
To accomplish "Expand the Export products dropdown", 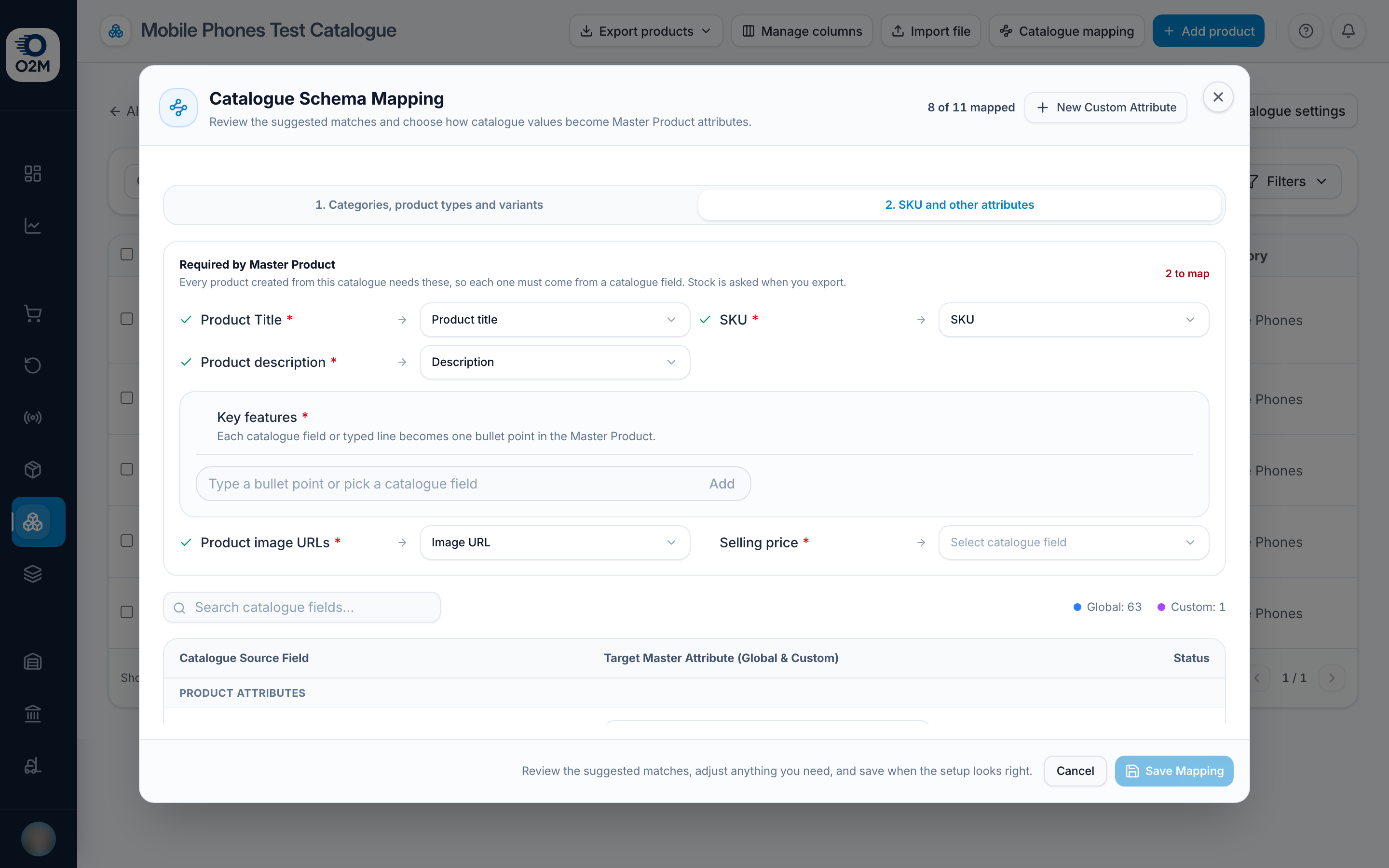I will coord(646,31).
